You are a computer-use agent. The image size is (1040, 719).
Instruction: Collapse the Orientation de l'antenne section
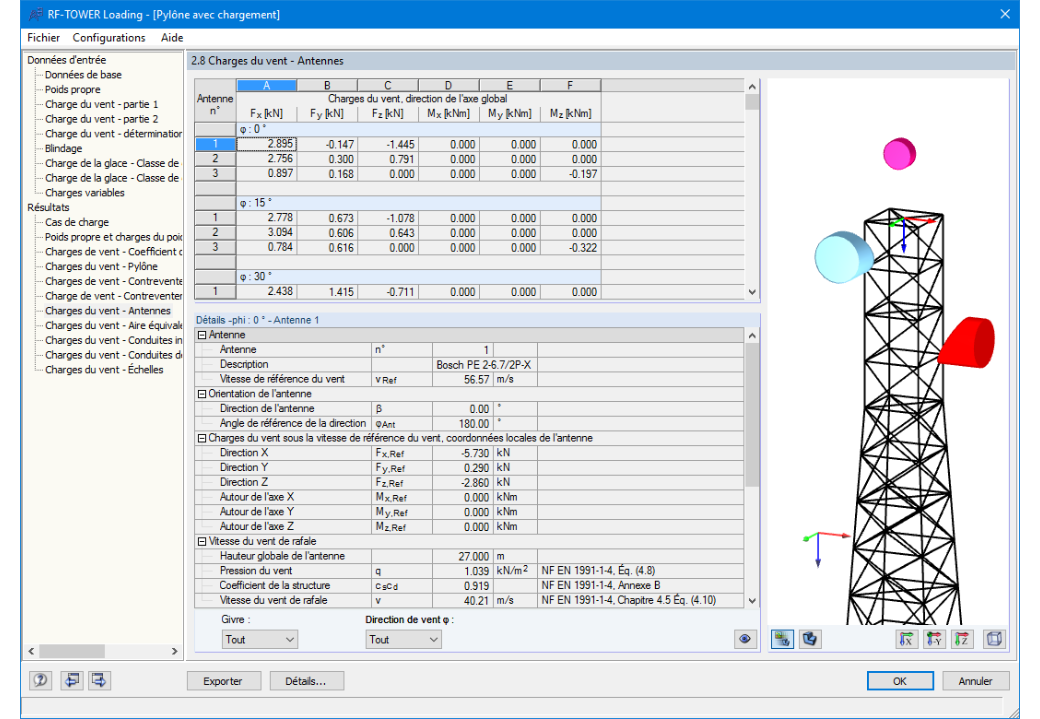point(202,394)
